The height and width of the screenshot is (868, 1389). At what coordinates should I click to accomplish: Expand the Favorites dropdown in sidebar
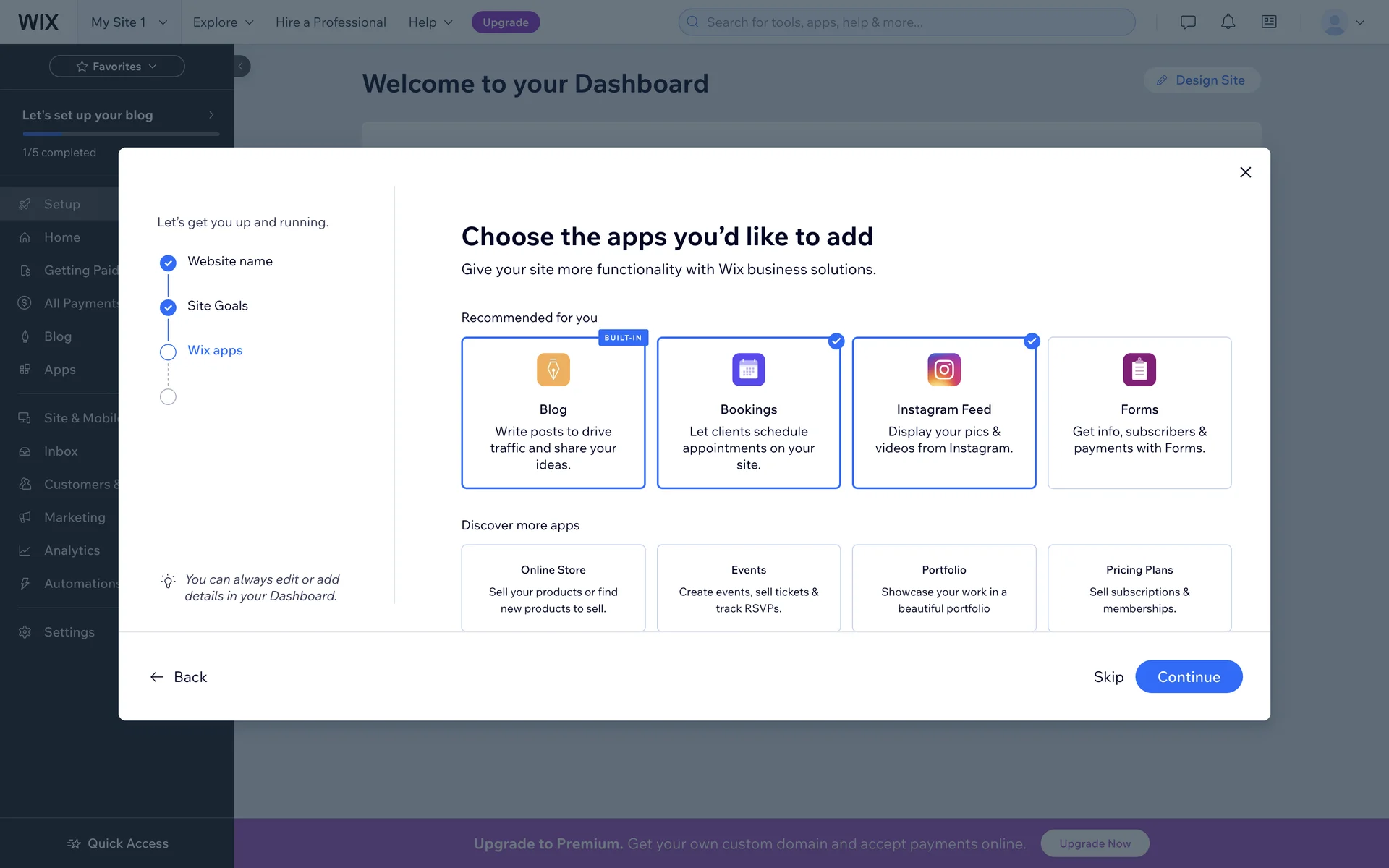[x=116, y=67]
